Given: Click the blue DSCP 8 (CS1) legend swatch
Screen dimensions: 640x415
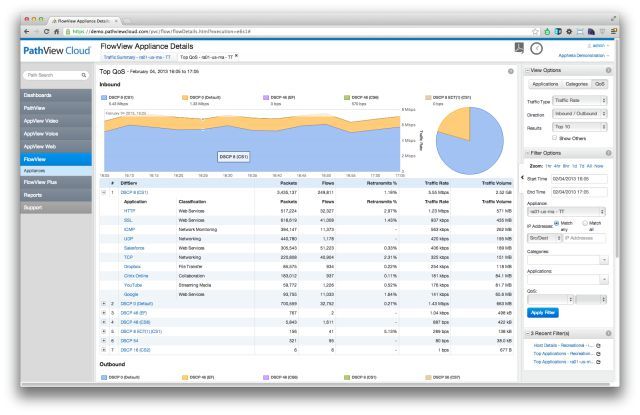Looking at the screenshot, I should pos(104,98).
